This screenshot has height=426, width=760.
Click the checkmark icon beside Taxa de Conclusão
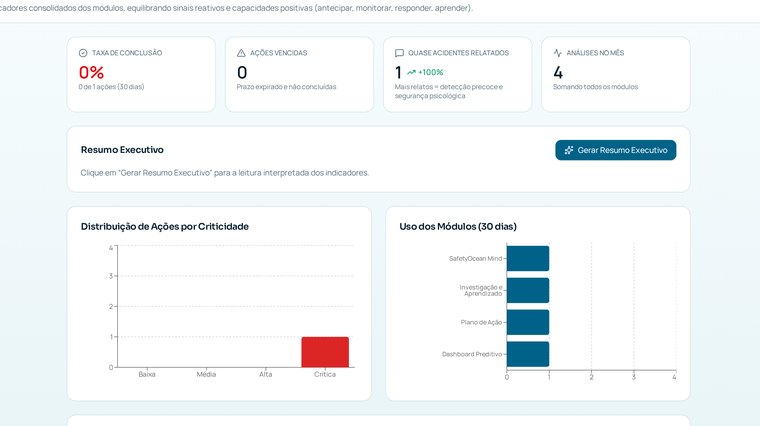click(83, 53)
